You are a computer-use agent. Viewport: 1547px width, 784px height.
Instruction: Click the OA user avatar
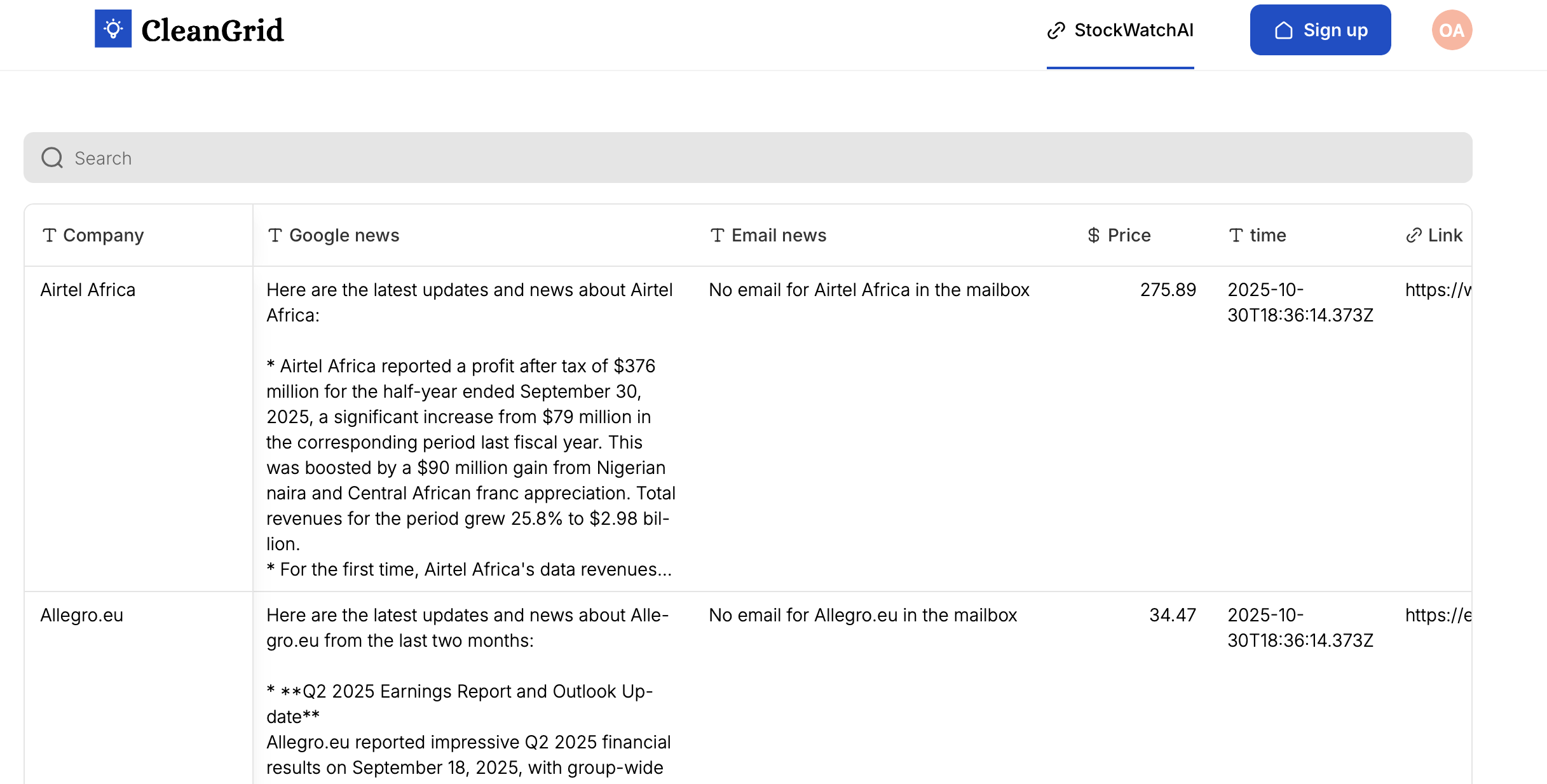pyautogui.click(x=1452, y=30)
